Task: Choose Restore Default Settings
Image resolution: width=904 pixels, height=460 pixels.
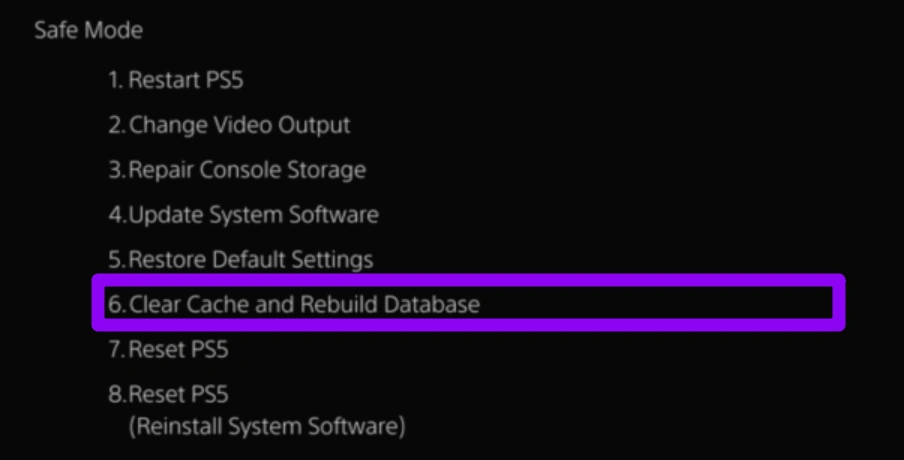Action: point(241,259)
